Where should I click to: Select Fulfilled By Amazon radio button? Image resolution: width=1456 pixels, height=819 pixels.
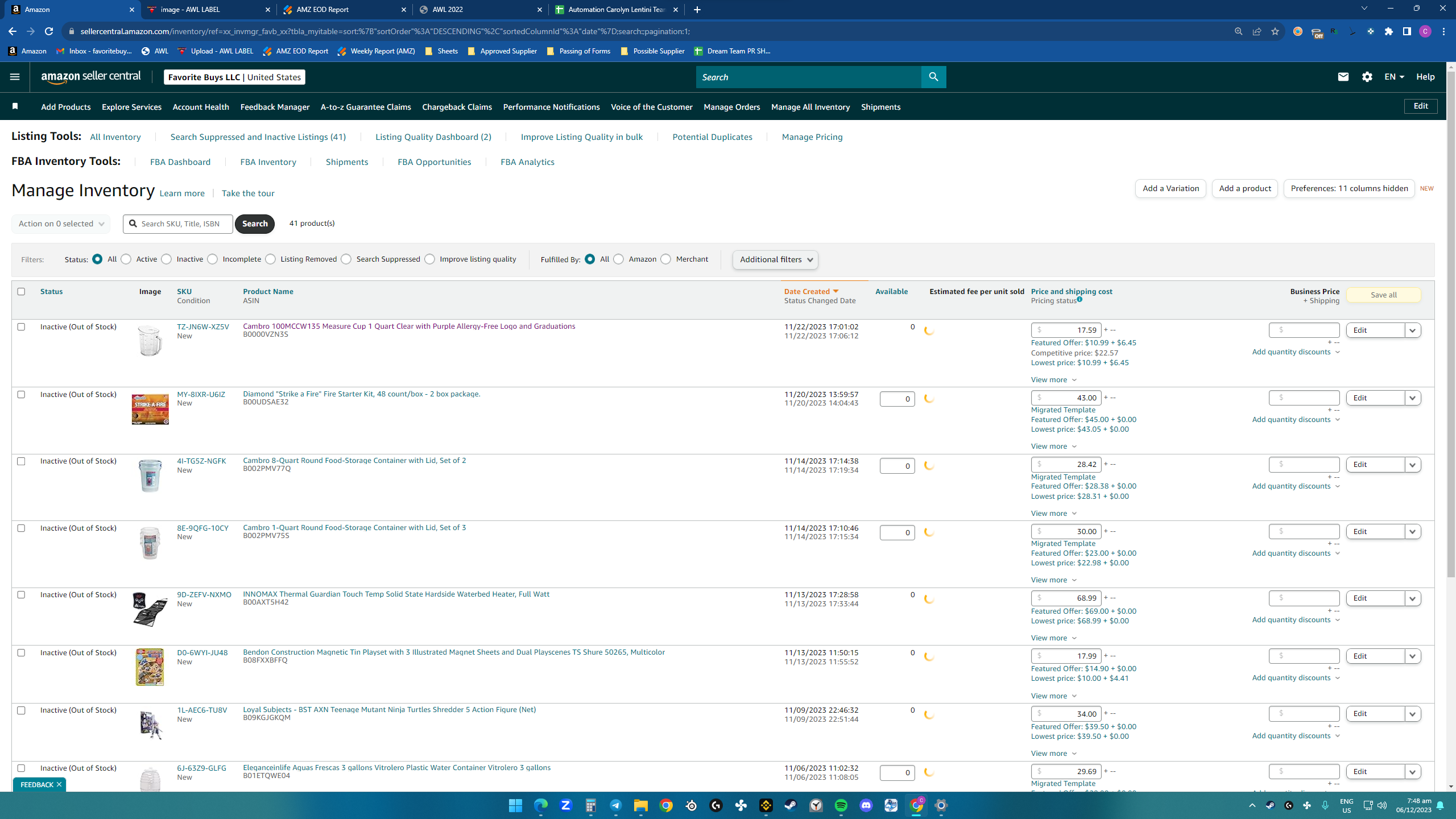pyautogui.click(x=618, y=259)
